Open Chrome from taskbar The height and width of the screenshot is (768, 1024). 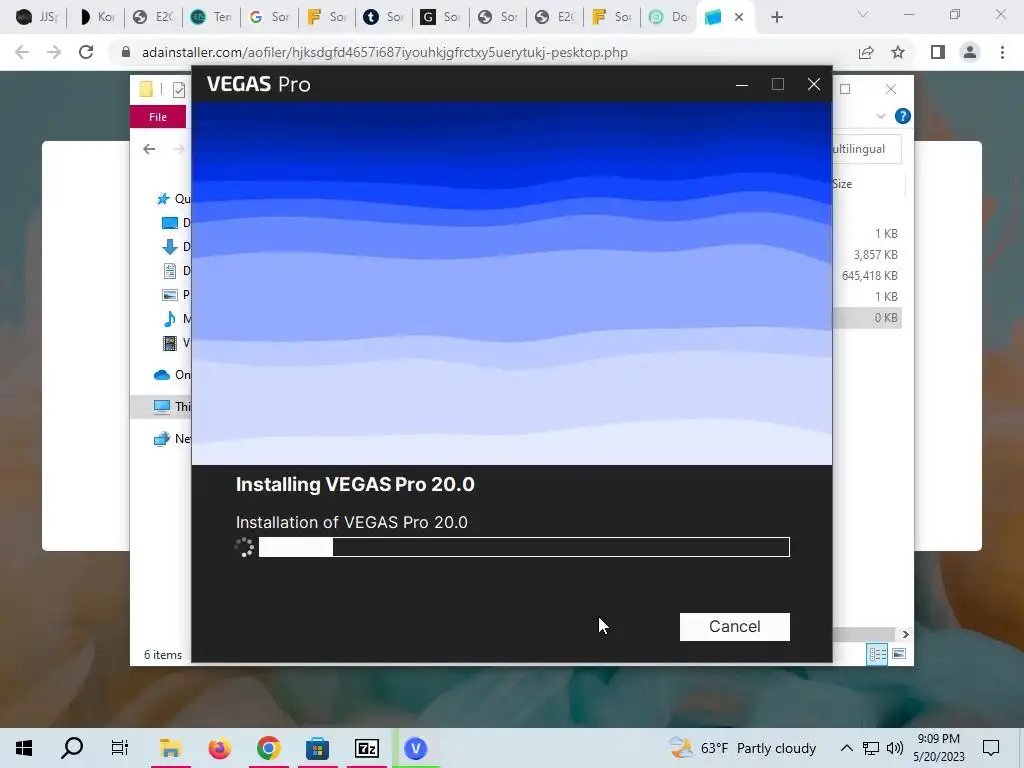(268, 748)
